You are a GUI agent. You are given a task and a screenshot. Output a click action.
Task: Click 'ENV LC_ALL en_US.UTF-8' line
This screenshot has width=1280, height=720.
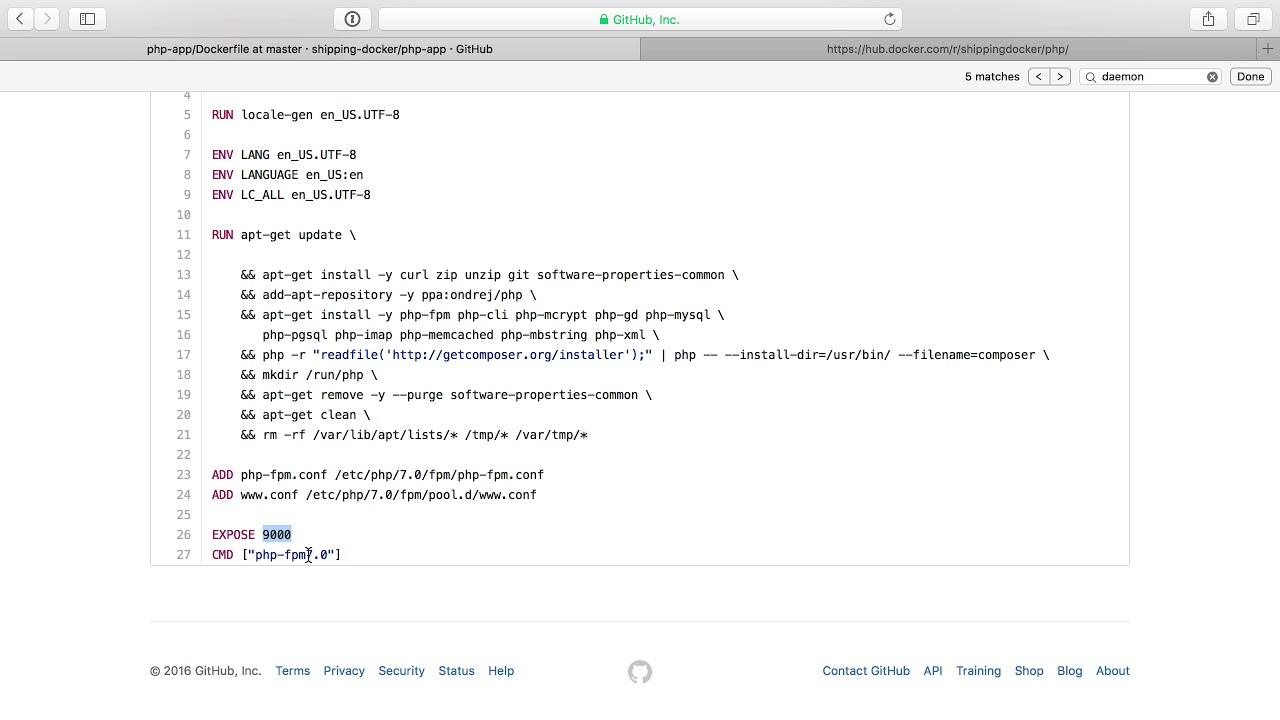291,195
